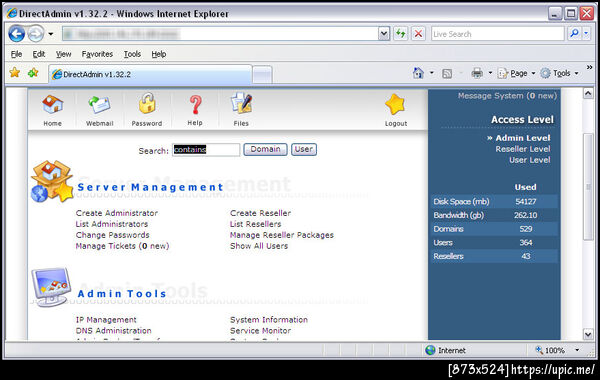Click the Add to Favorites star-plus icon

click(x=33, y=72)
